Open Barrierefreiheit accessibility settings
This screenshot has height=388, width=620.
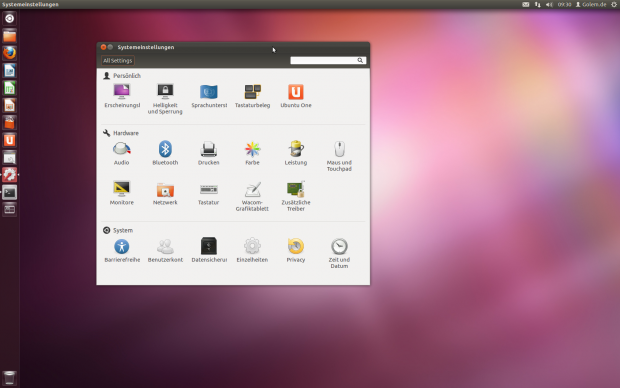[122, 250]
